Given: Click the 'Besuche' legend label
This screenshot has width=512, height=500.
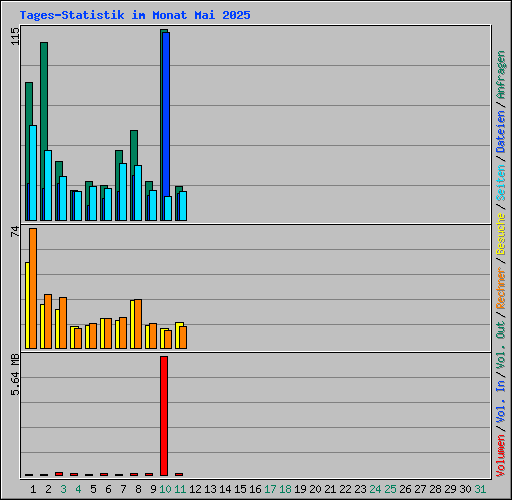Looking at the screenshot, I should (501, 234).
